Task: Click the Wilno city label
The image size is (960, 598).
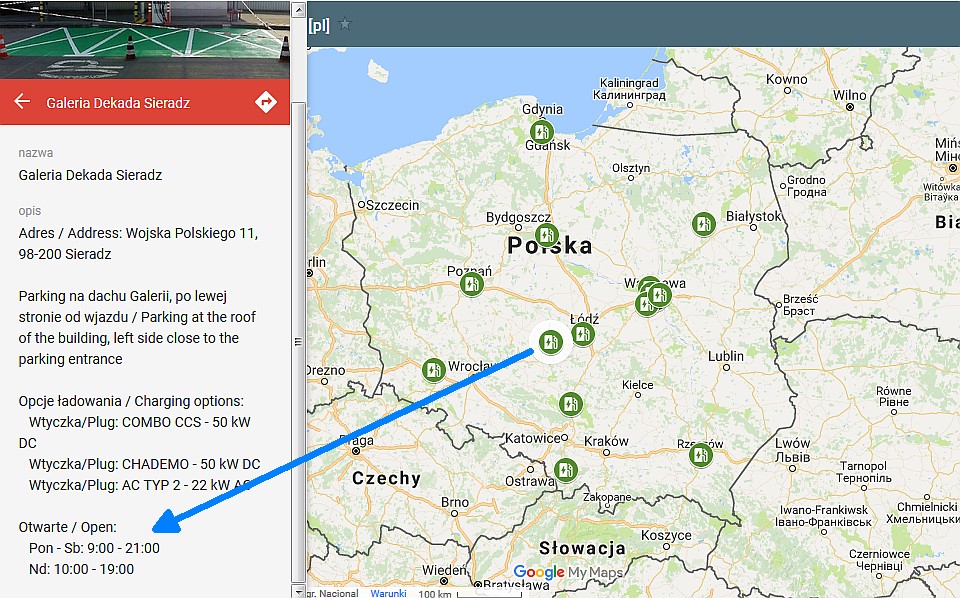Action: coord(849,95)
